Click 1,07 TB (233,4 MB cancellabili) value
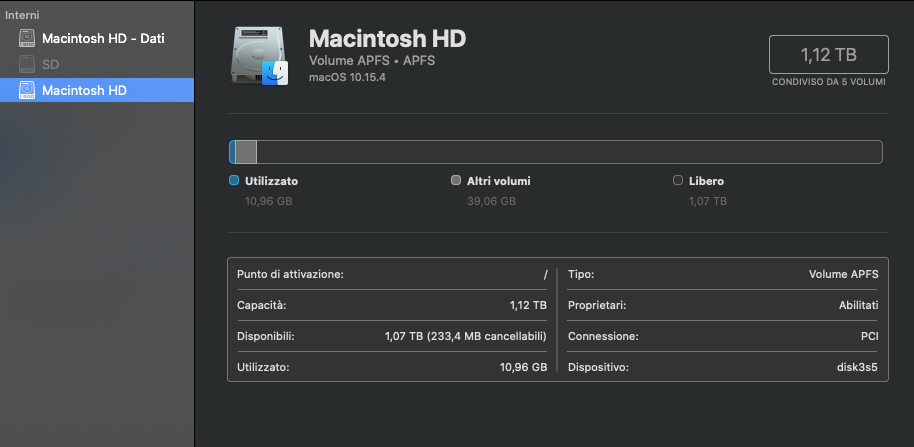This screenshot has width=914, height=447. point(466,337)
